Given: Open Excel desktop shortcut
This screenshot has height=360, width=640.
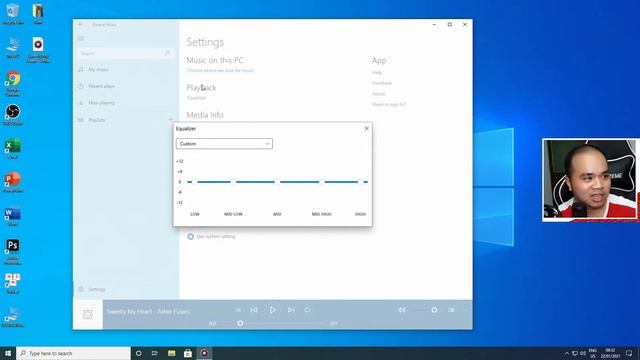Looking at the screenshot, I should click(13, 148).
